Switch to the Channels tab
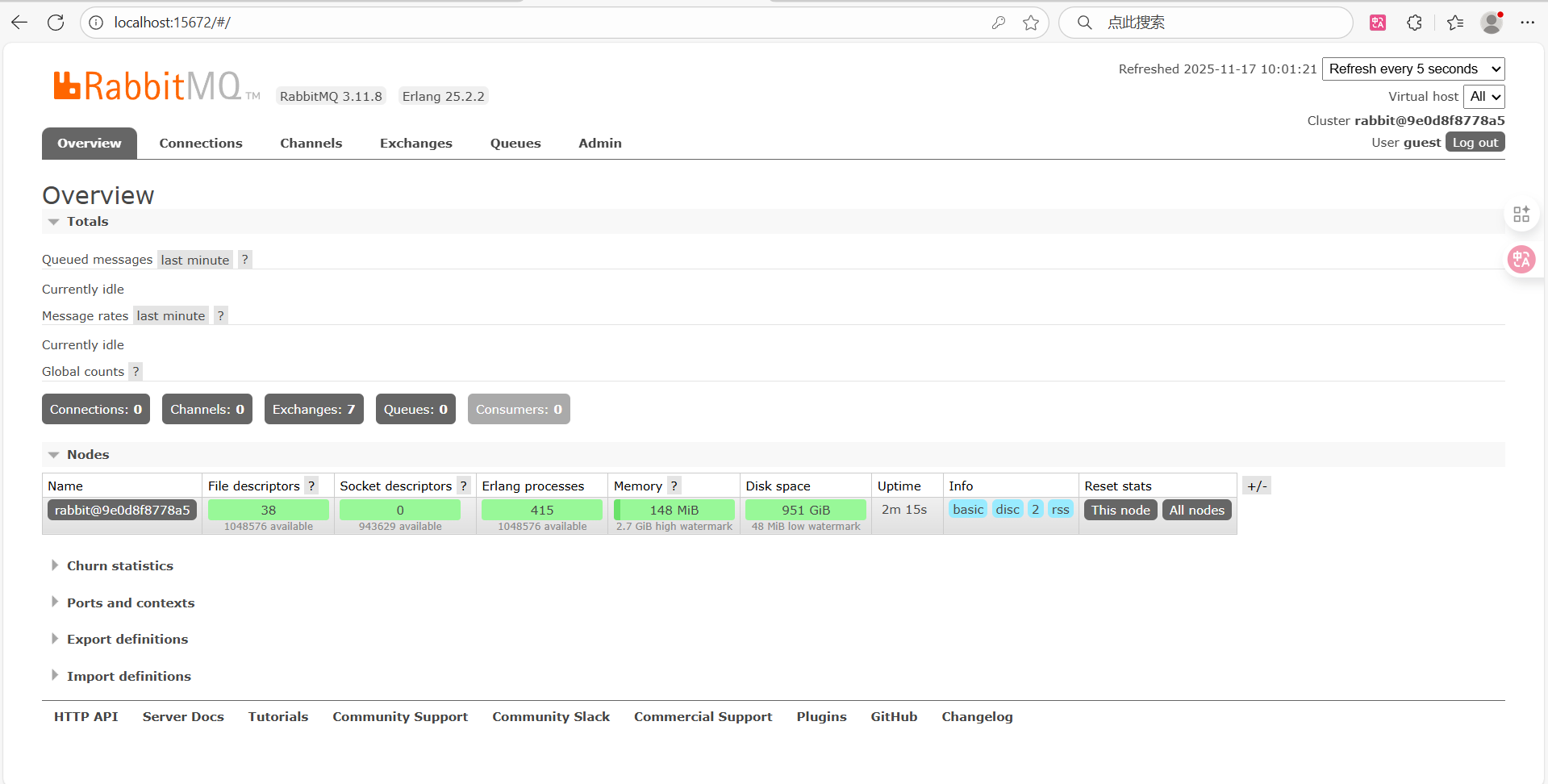Screen dimensions: 1548x784 [x=311, y=143]
